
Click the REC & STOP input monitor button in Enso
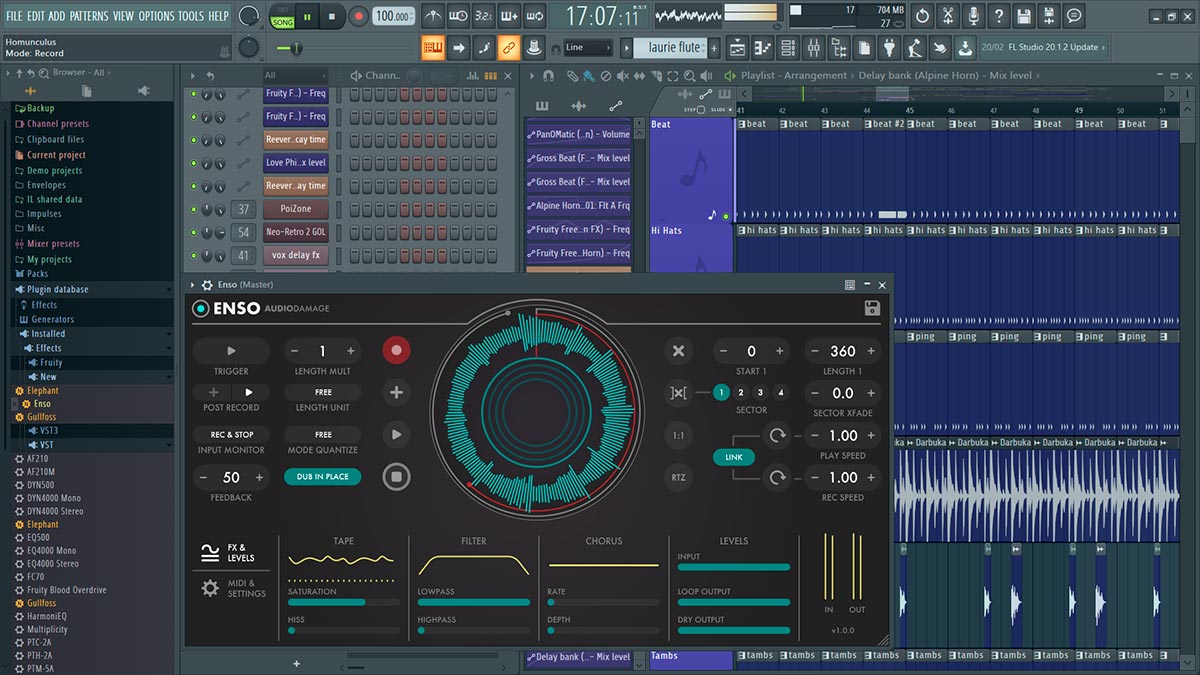(232, 434)
